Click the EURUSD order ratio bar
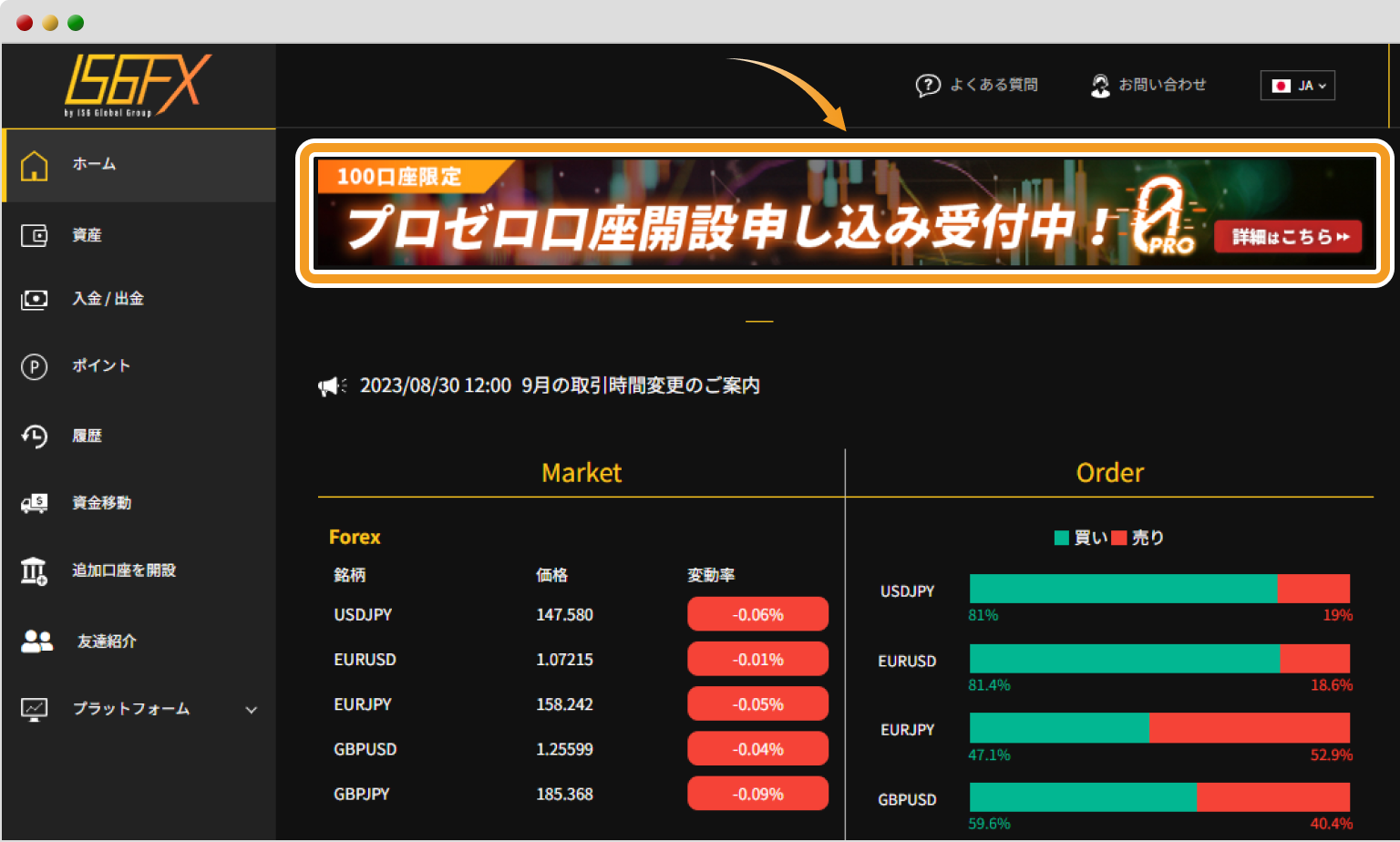This screenshot has width=1400, height=842. (x=1159, y=659)
